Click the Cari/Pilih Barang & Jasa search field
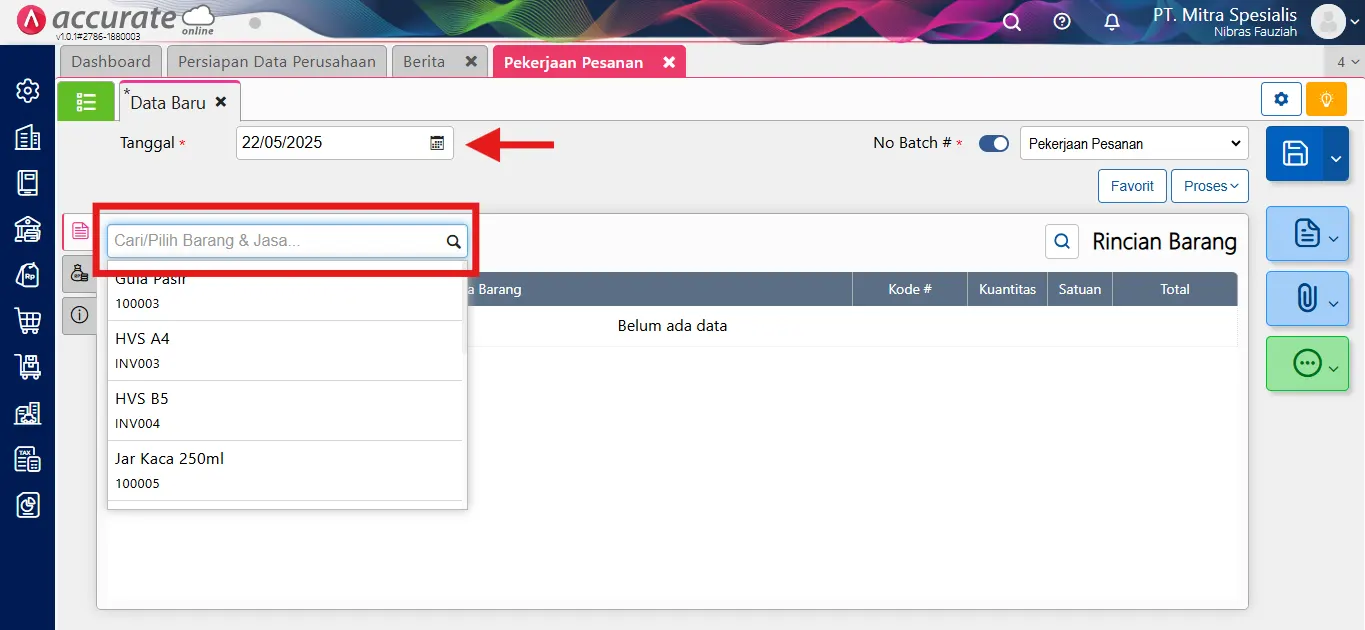 tap(277, 241)
